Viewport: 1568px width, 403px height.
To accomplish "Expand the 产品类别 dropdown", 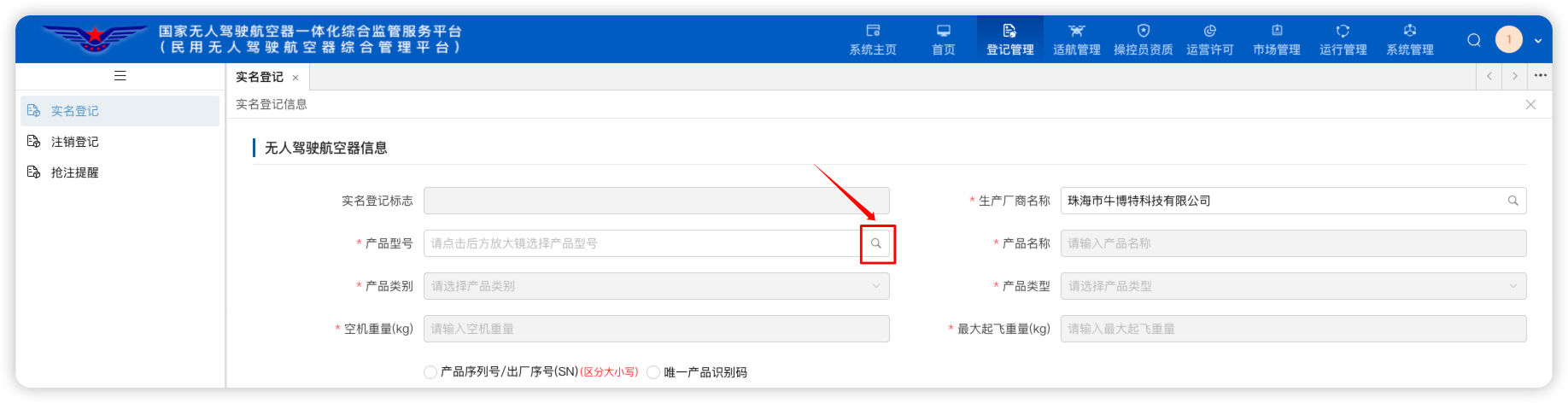I will point(656,286).
